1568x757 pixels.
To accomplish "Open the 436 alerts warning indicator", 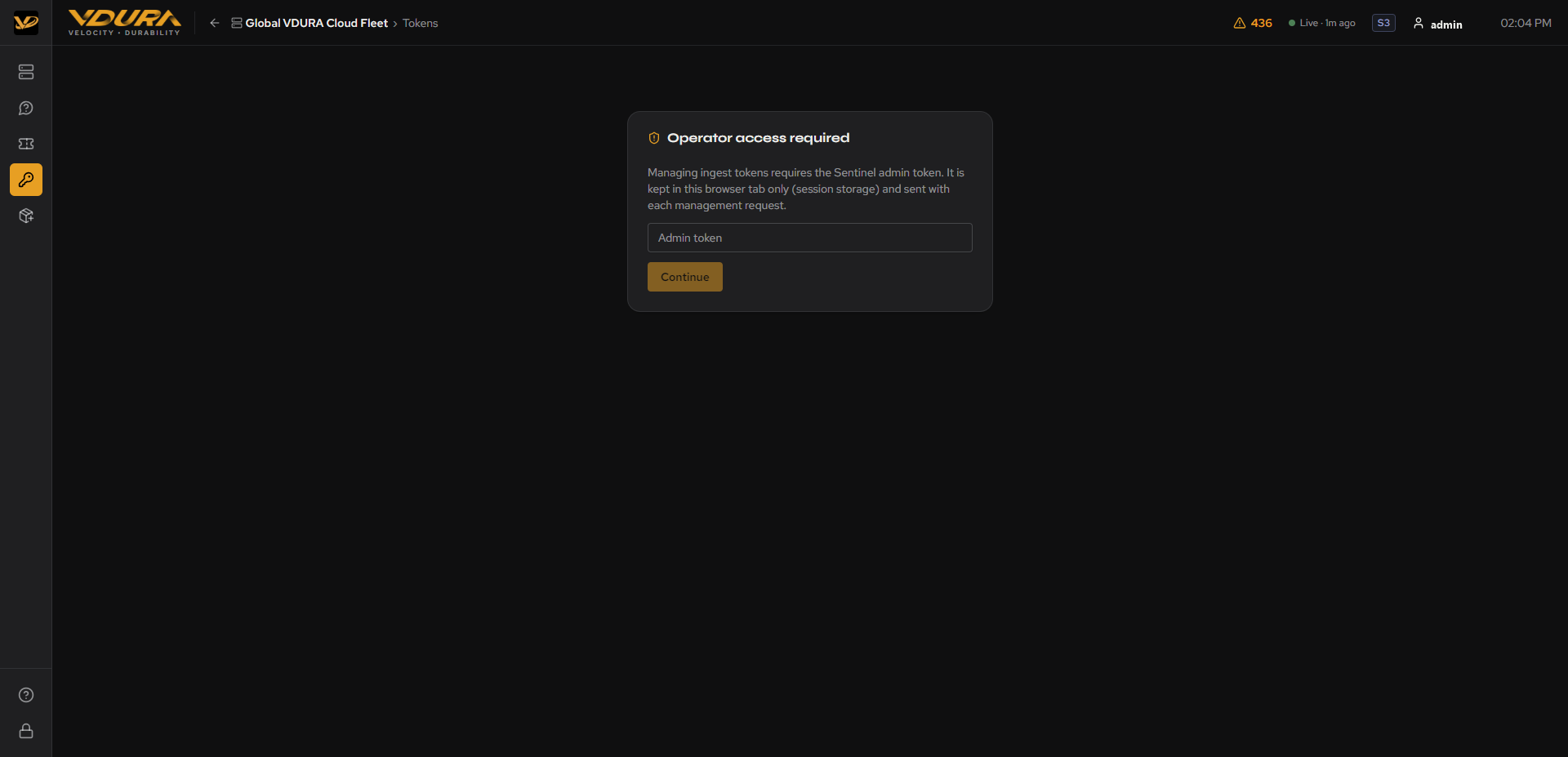I will pos(1253,23).
